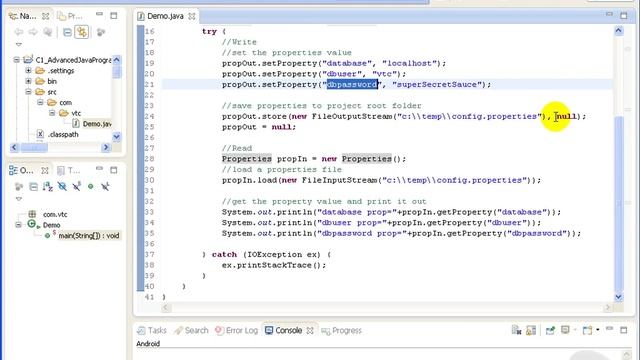Select the .classpath file
Viewport: 640px width, 360px height.
coord(63,134)
